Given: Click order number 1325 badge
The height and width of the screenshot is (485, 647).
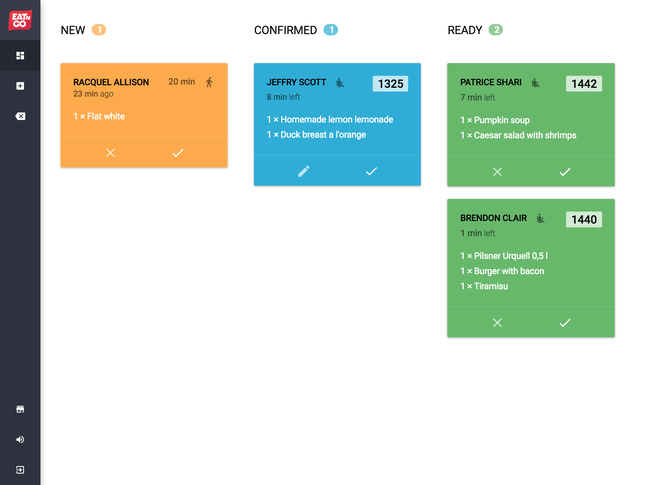Looking at the screenshot, I should (390, 83).
